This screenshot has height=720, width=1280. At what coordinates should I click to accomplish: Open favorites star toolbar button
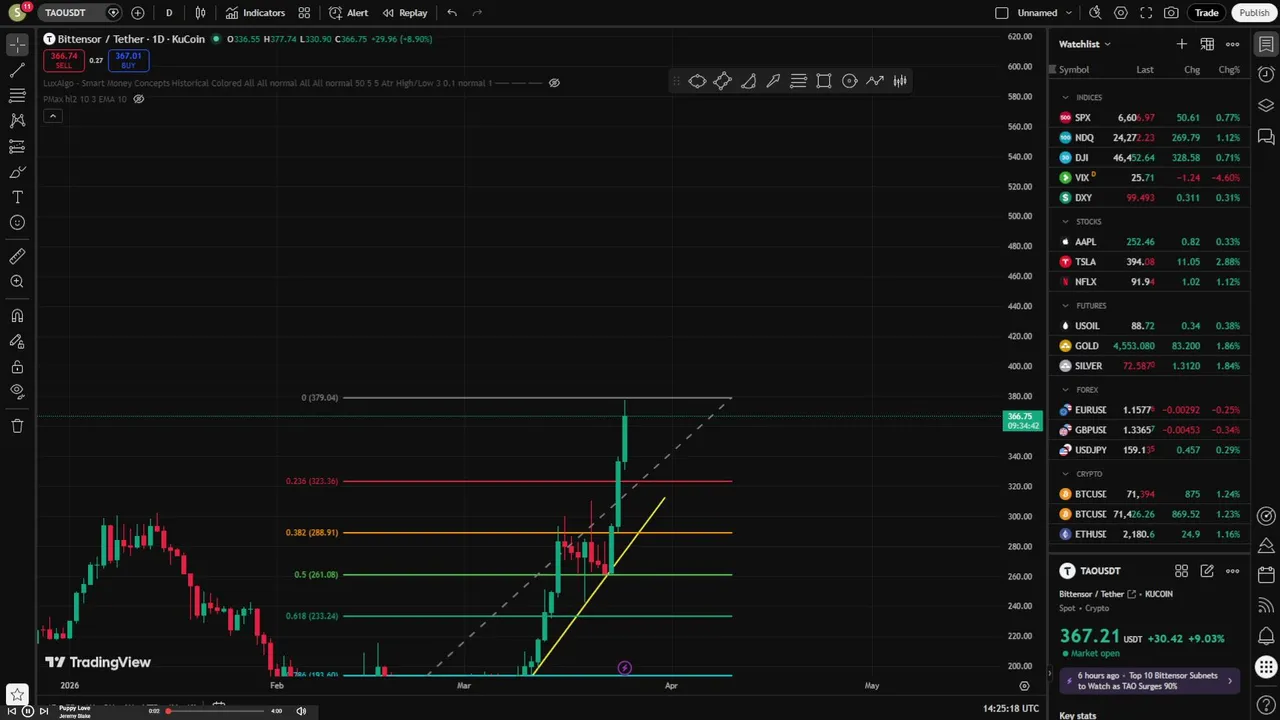(x=17, y=694)
